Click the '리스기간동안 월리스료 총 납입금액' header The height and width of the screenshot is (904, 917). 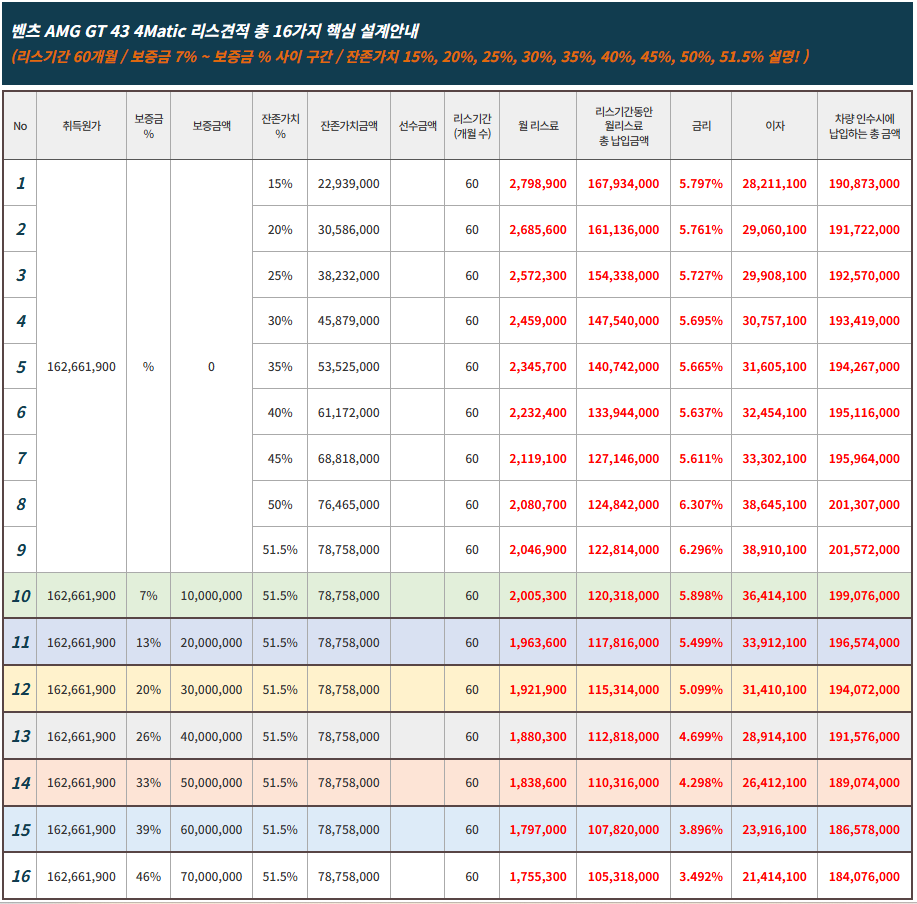point(623,126)
